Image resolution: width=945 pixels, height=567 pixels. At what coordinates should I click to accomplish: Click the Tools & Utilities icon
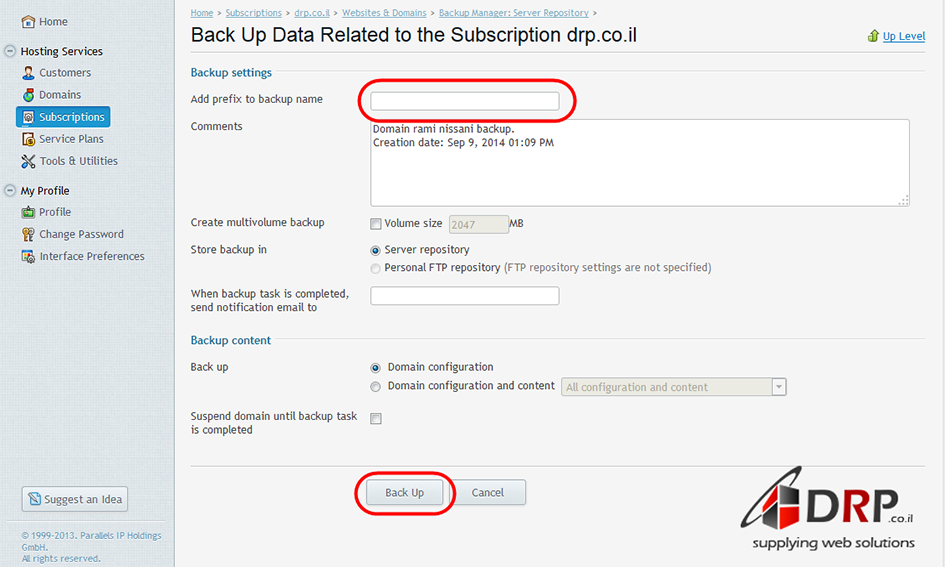29,161
